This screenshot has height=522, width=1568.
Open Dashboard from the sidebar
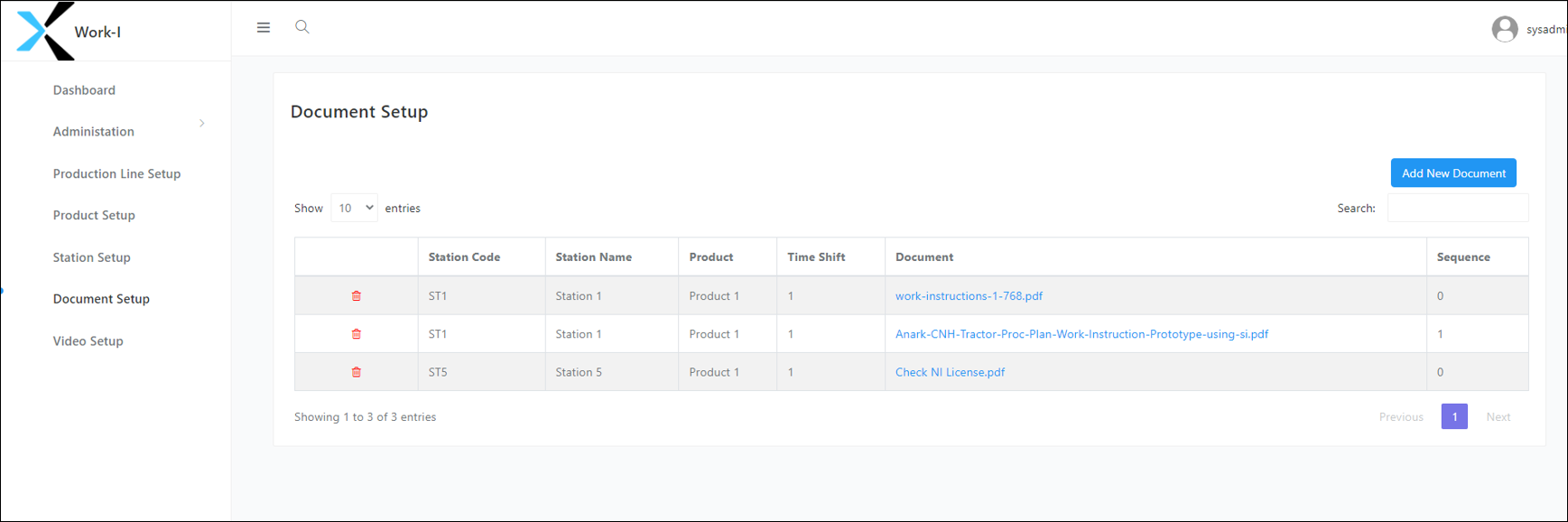coord(84,90)
